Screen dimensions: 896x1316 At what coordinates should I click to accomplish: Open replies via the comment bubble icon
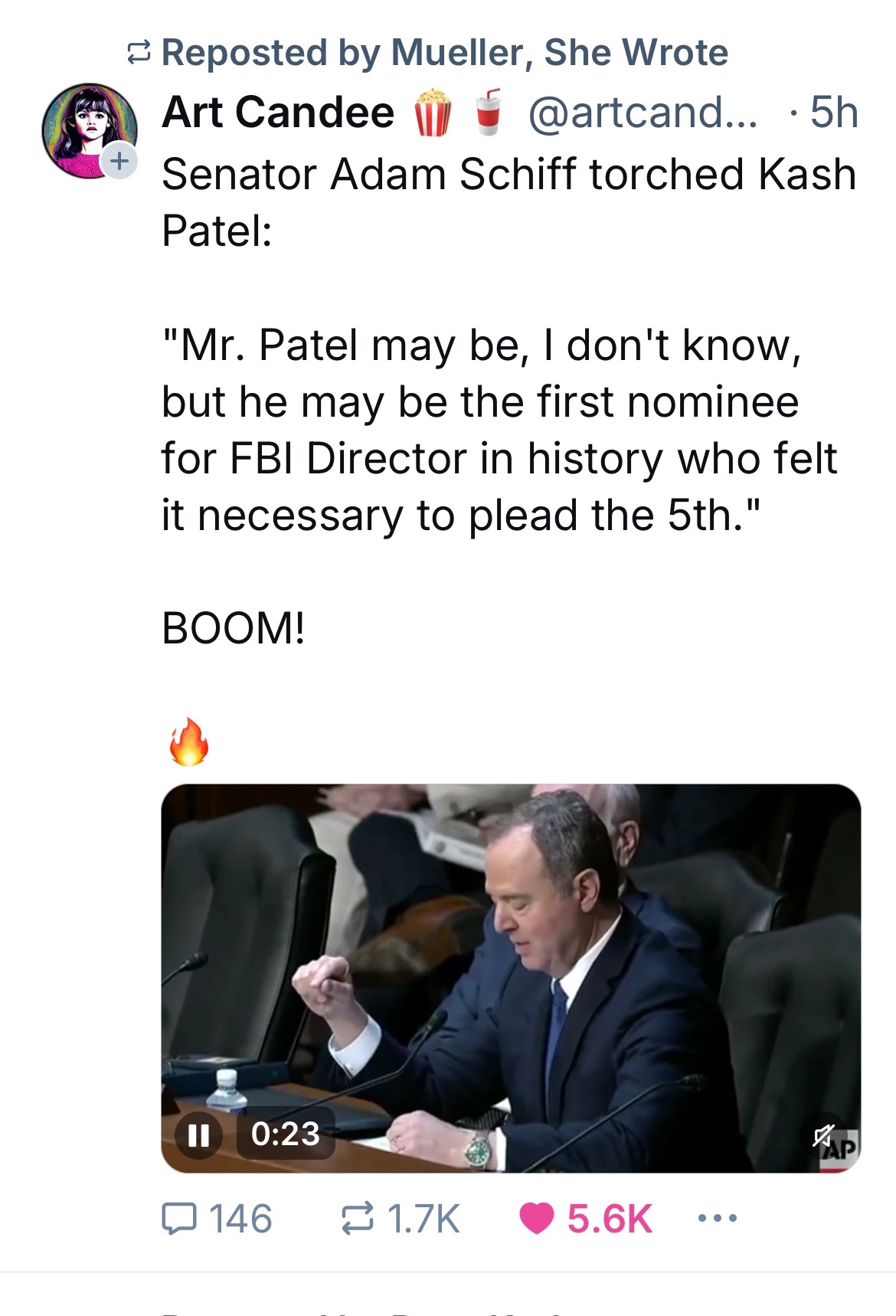point(179,1219)
